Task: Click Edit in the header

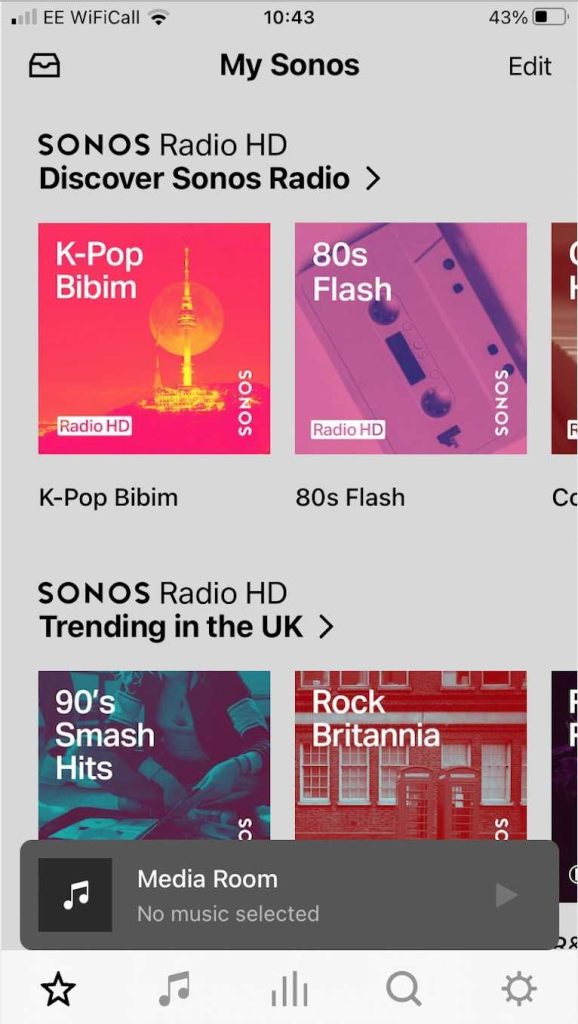Action: point(530,66)
